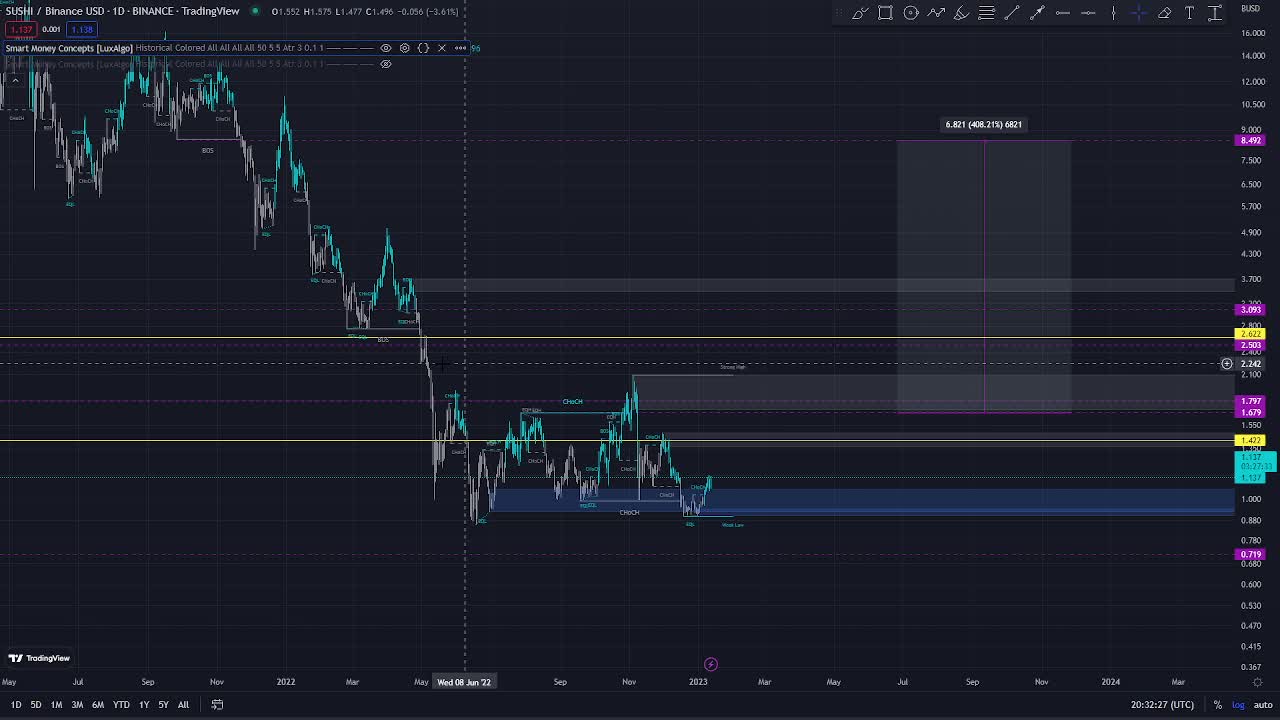1280x720 pixels.
Task: Select the Fib retracement lines tool
Action: (x=986, y=13)
